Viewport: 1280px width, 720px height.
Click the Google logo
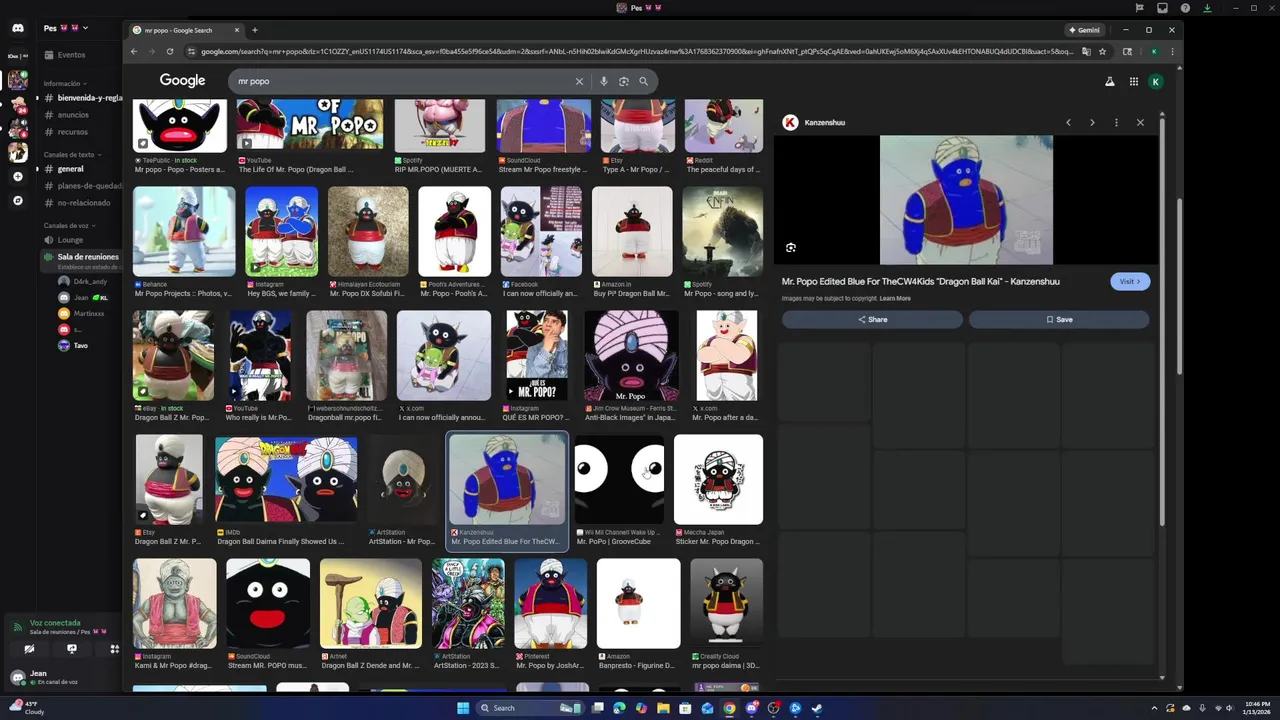click(182, 81)
